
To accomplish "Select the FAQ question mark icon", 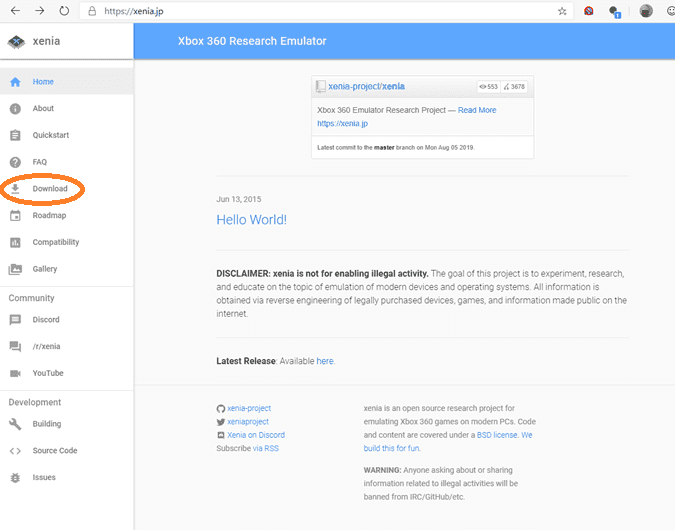I will pyautogui.click(x=15, y=162).
